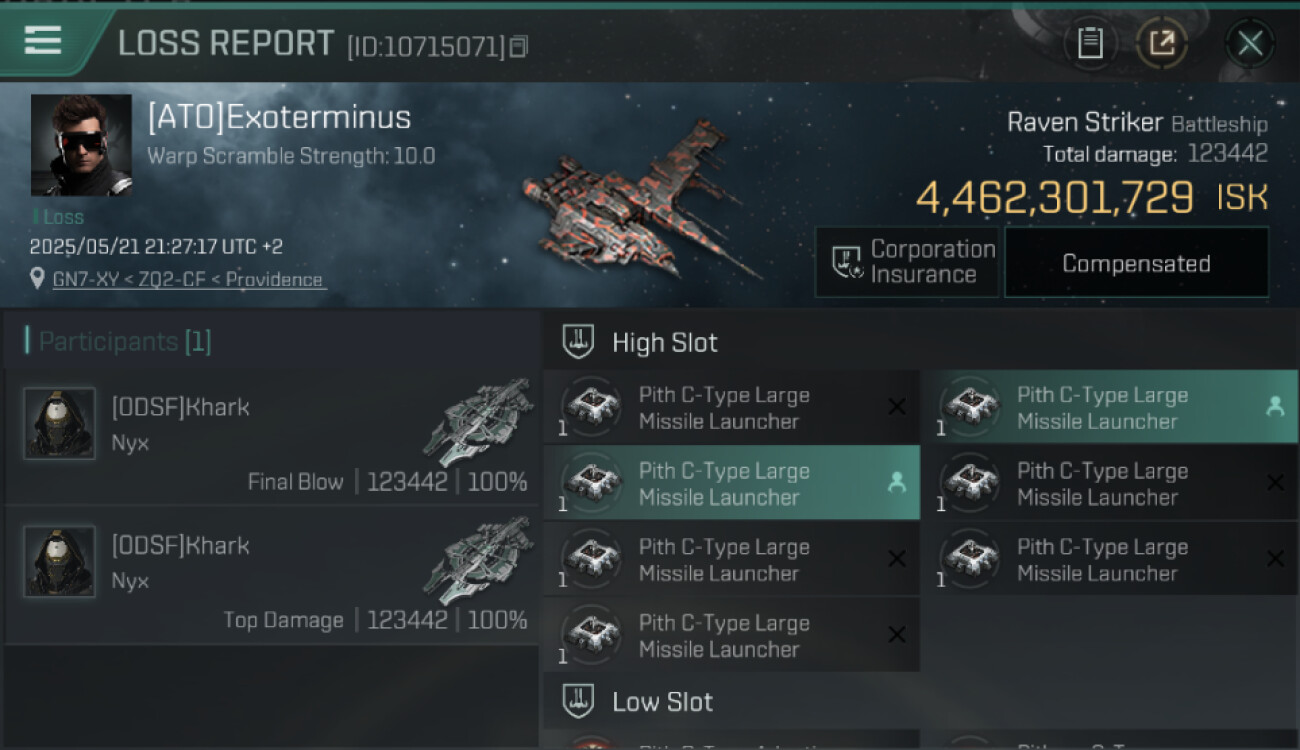Click the Compensated button
Image resolution: width=1300 pixels, height=750 pixels.
(1136, 263)
